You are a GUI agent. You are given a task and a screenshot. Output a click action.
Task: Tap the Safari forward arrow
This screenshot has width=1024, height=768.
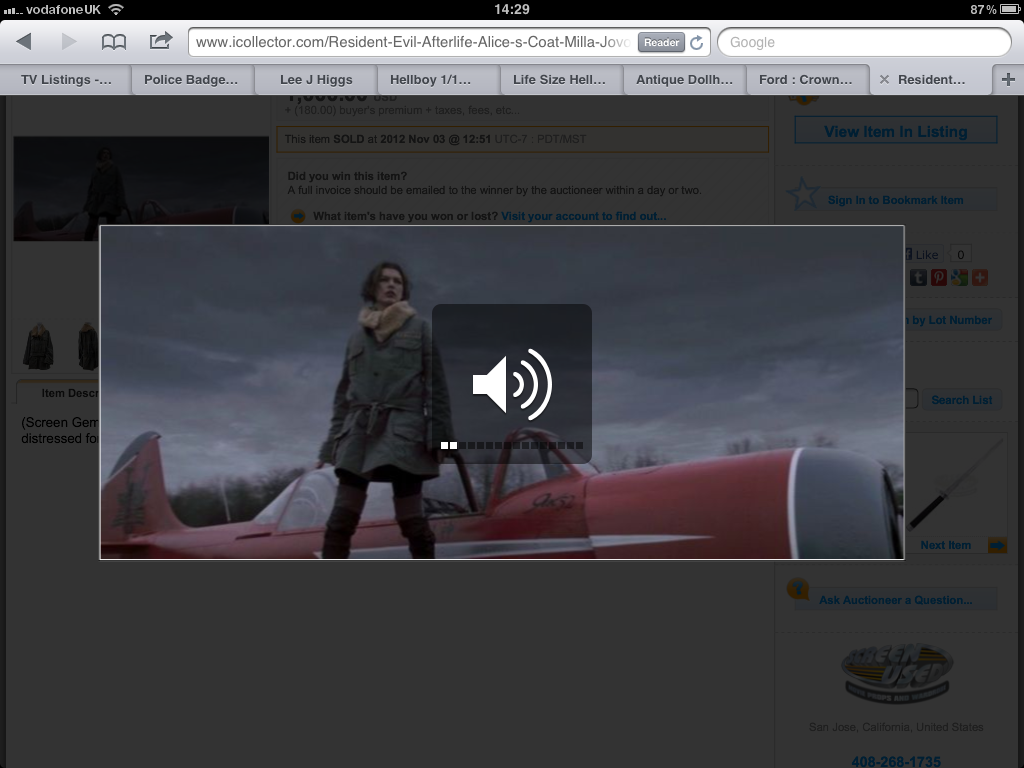click(x=69, y=42)
